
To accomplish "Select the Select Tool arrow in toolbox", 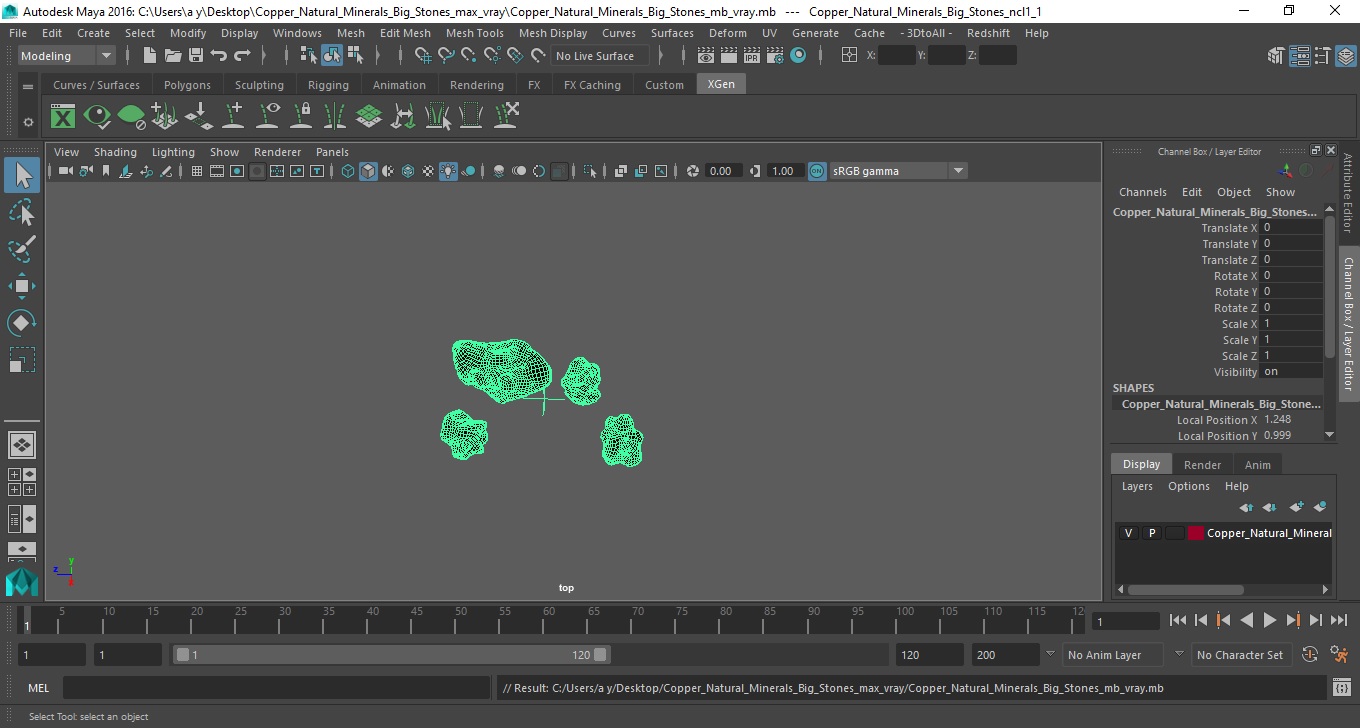I will pyautogui.click(x=22, y=176).
